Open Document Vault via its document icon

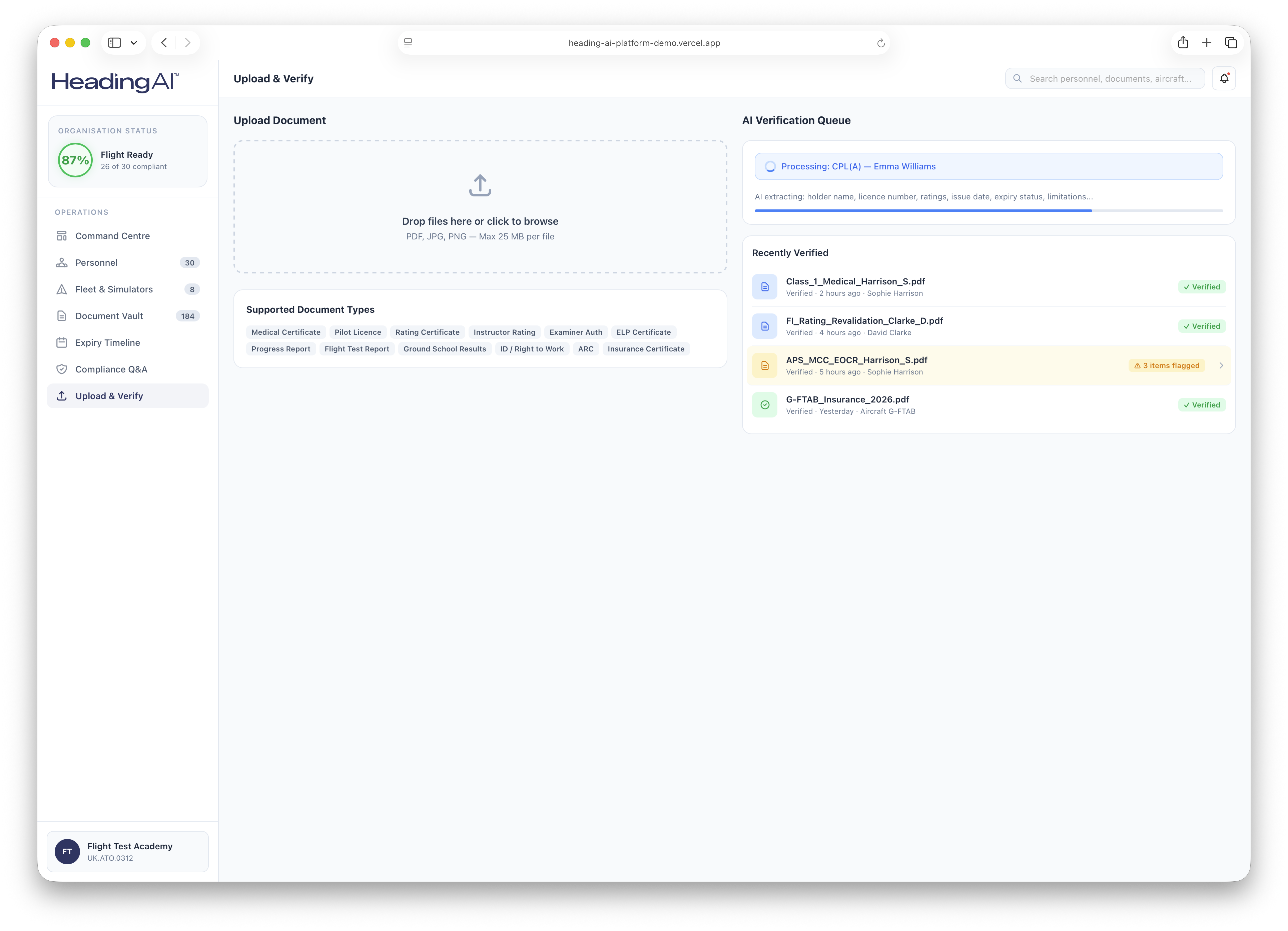point(62,316)
